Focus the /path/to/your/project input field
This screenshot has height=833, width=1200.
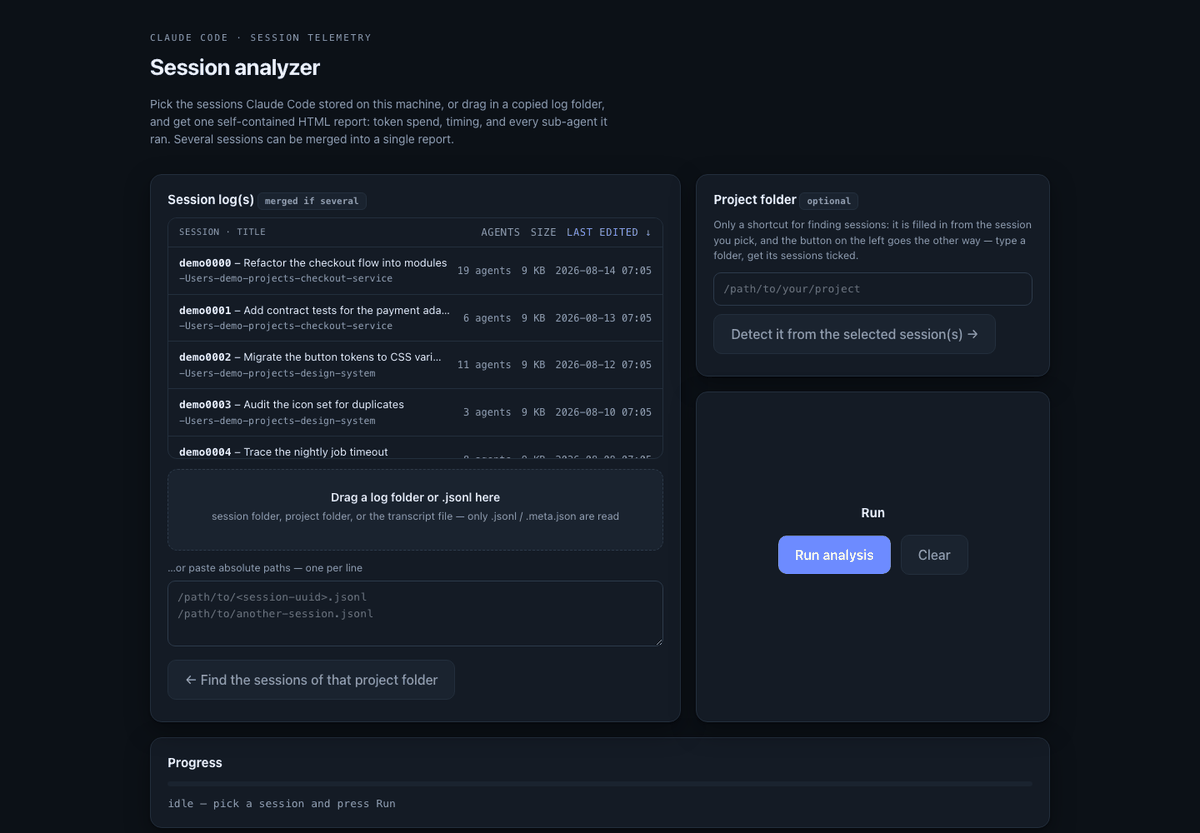(873, 289)
